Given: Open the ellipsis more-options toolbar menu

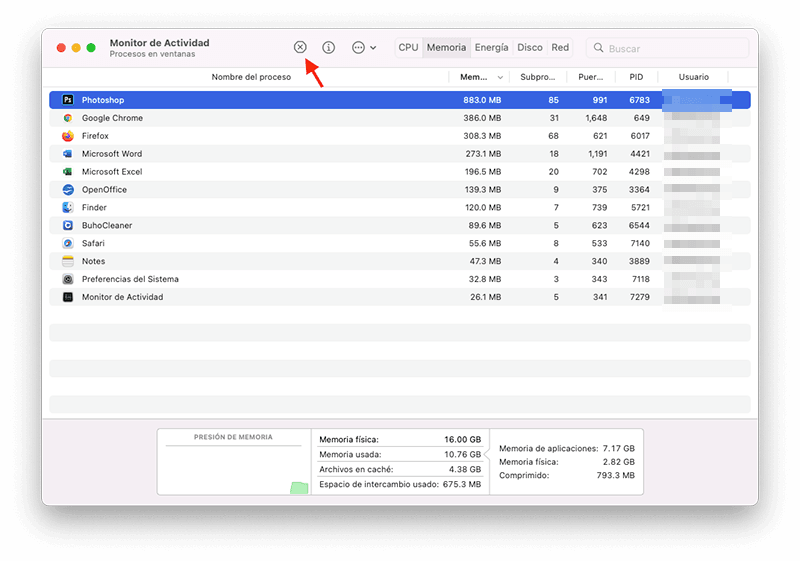Looking at the screenshot, I should point(364,47).
